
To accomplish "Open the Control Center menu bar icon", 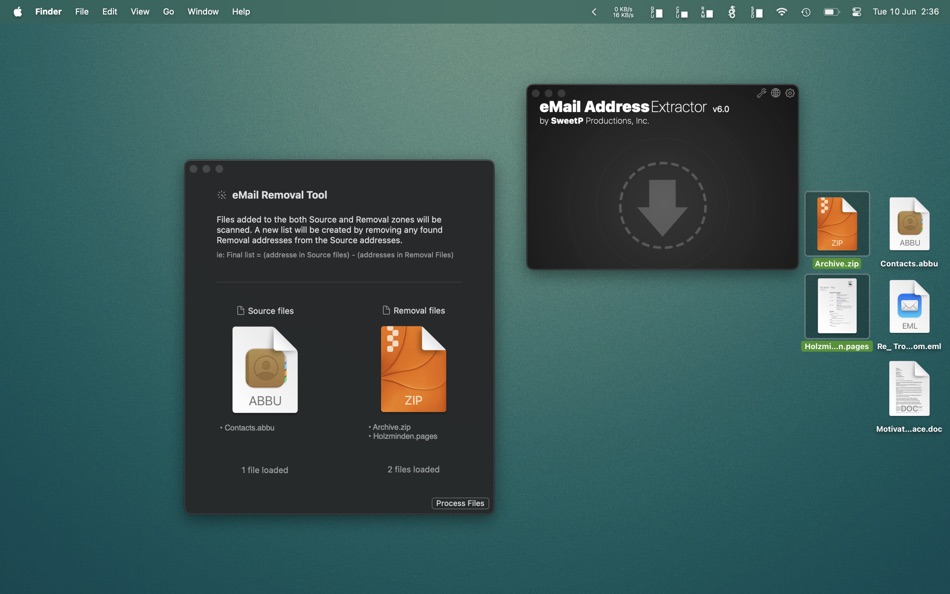I will 857,12.
